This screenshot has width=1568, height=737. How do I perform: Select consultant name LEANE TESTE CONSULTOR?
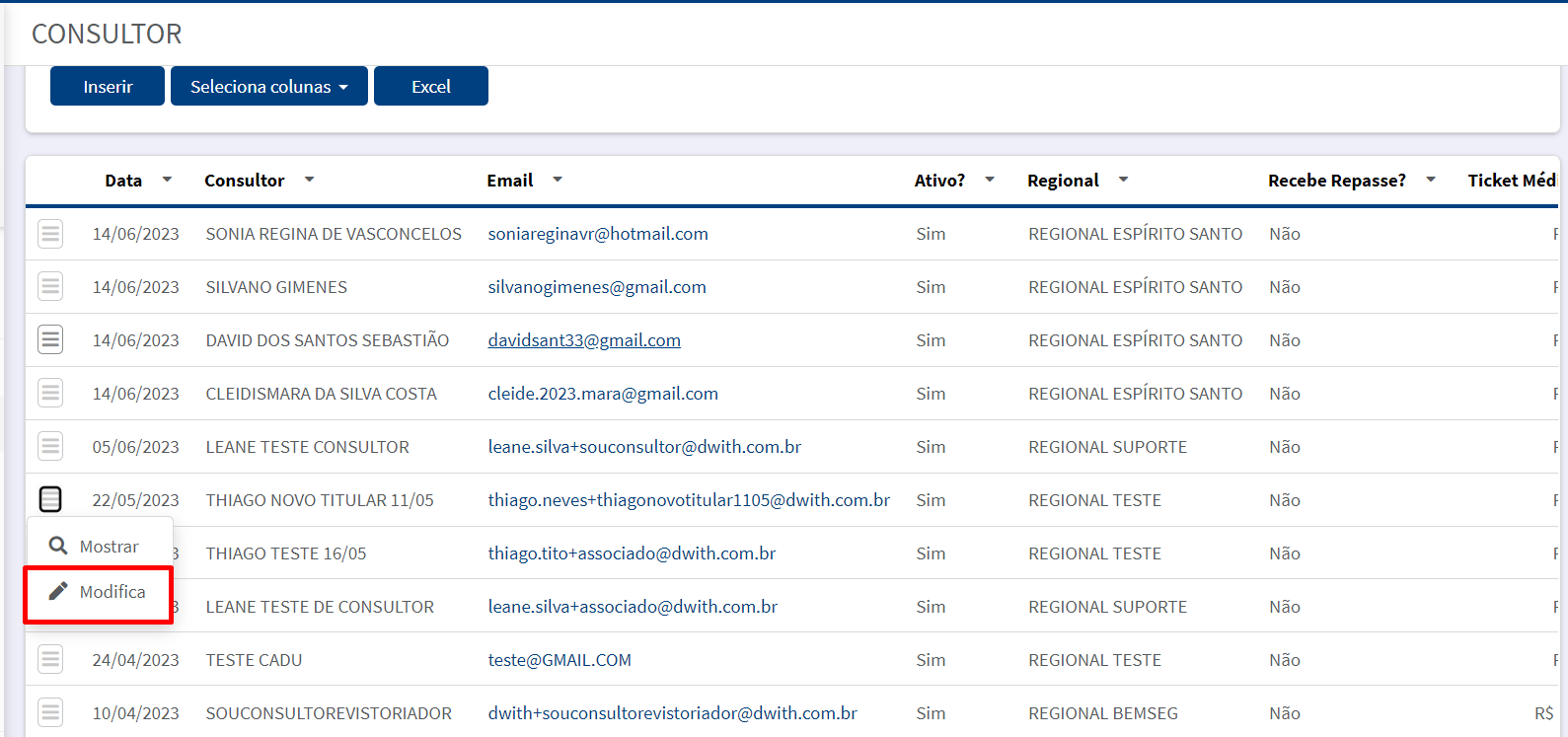click(x=307, y=447)
